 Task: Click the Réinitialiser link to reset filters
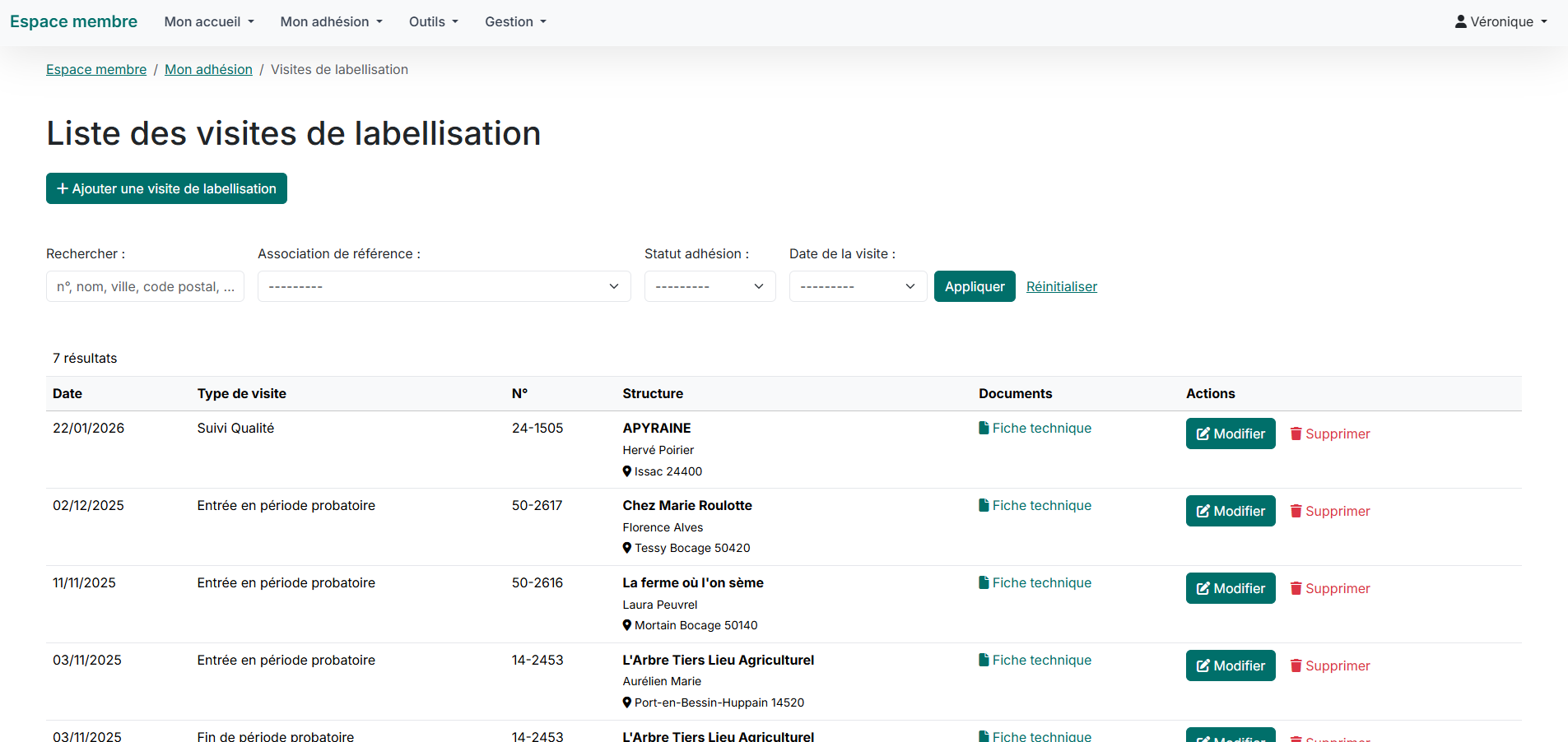(1061, 286)
